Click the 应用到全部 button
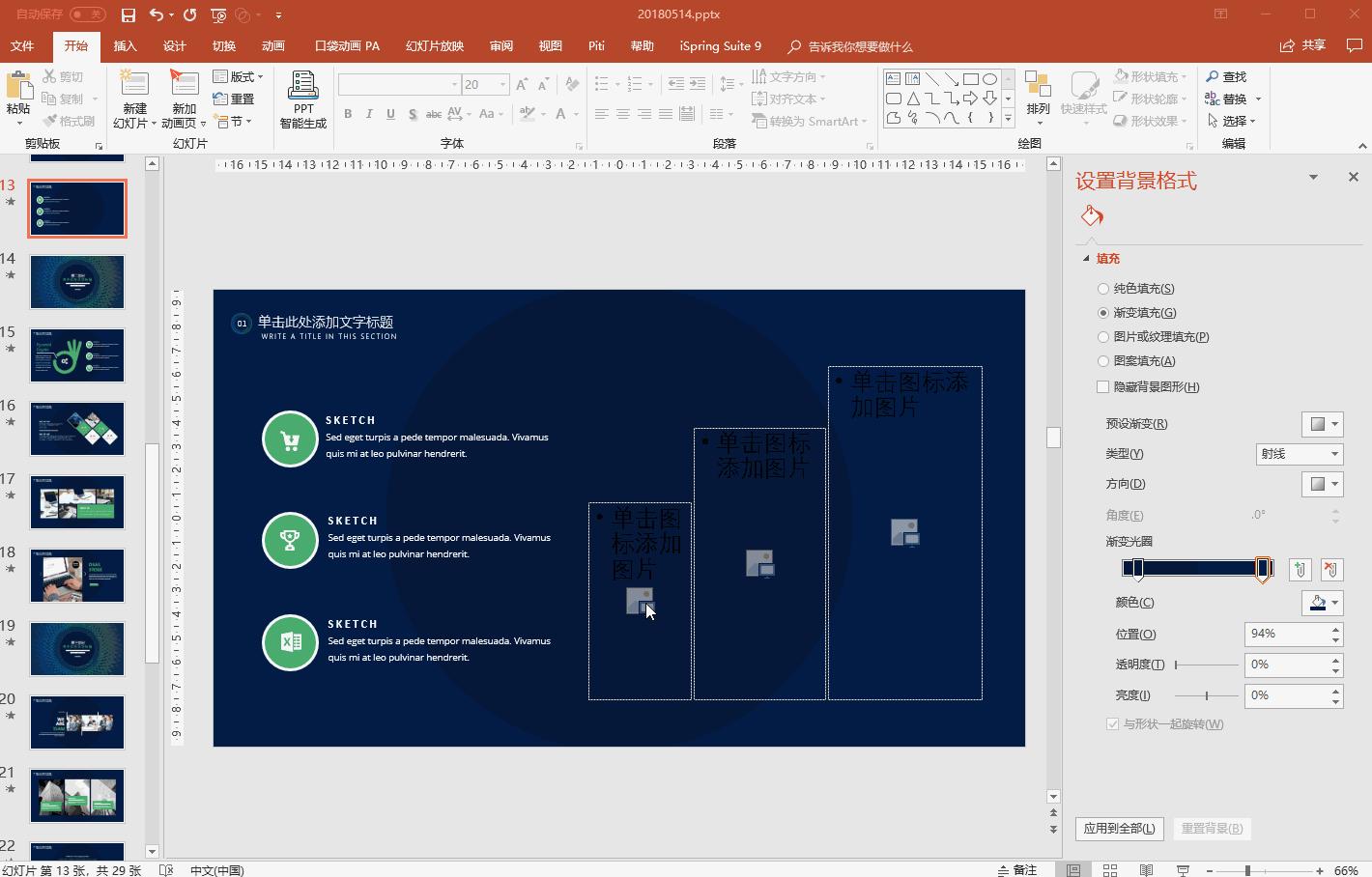 1119,829
